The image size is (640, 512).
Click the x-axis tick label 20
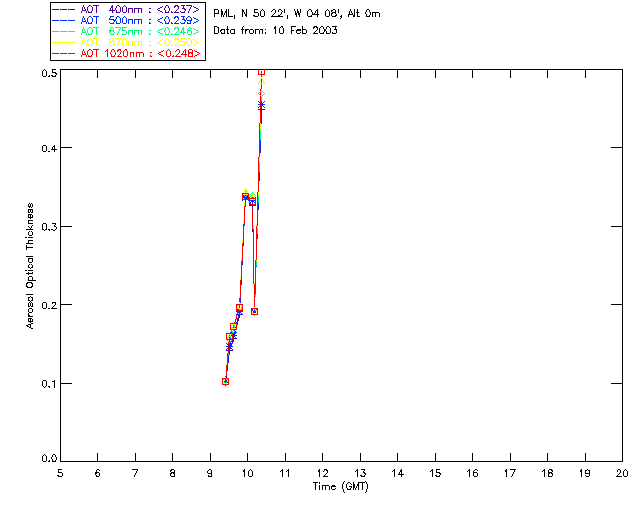[x=622, y=473]
